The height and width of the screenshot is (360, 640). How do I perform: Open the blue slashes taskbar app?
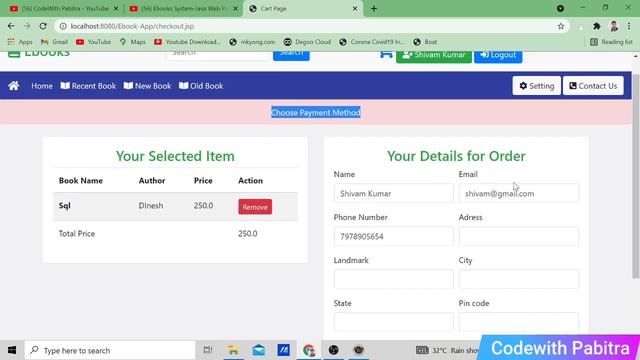coord(284,350)
